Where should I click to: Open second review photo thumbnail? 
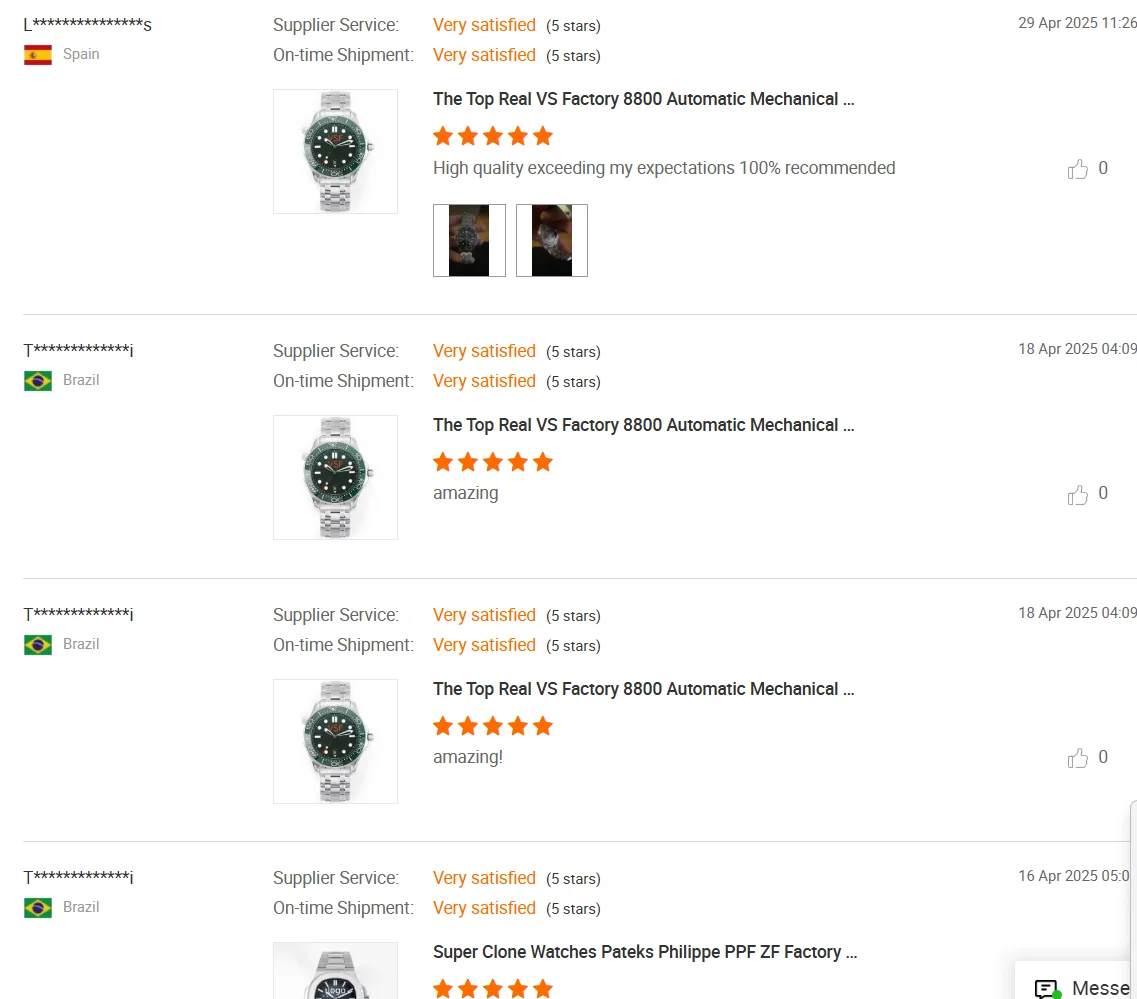[x=552, y=240]
